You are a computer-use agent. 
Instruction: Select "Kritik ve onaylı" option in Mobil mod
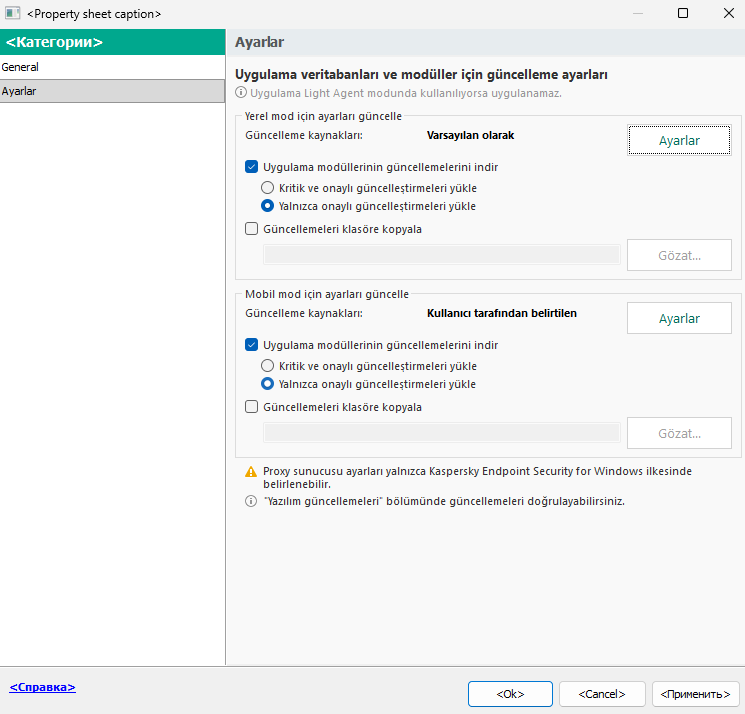point(268,366)
